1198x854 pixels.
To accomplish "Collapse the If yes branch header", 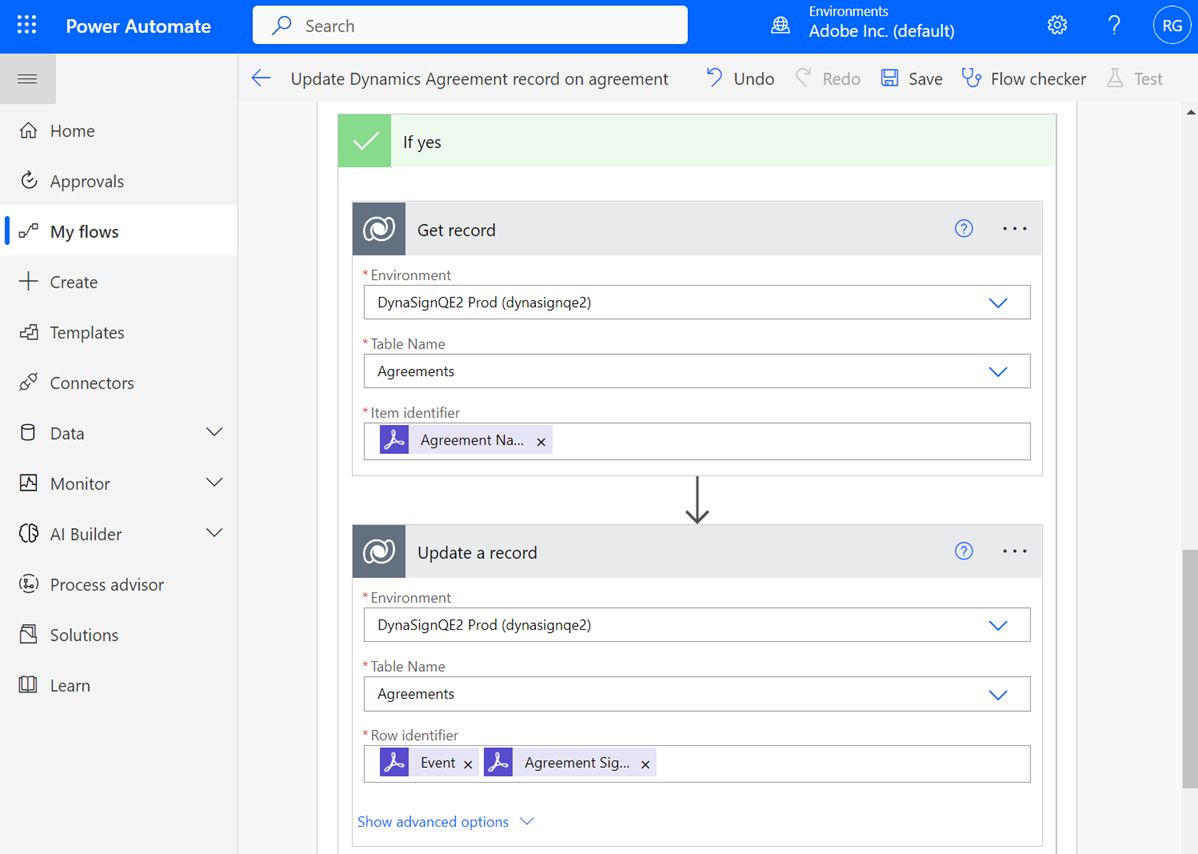I will pos(697,141).
